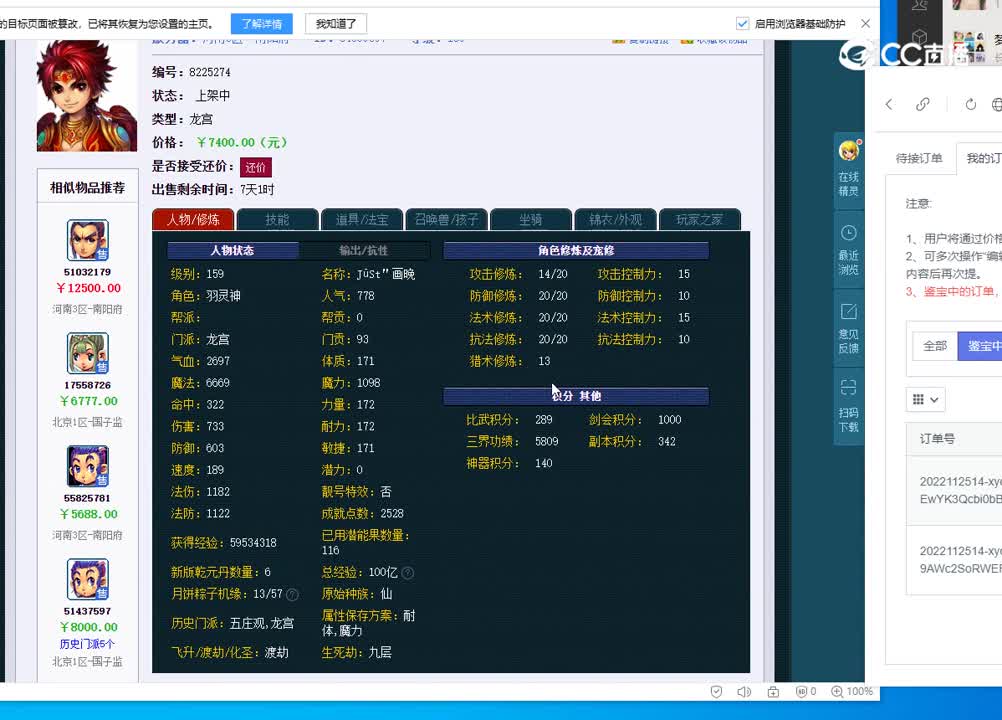1002x720 pixels.
Task: Switch to 坐骑 tab
Action: (530, 219)
